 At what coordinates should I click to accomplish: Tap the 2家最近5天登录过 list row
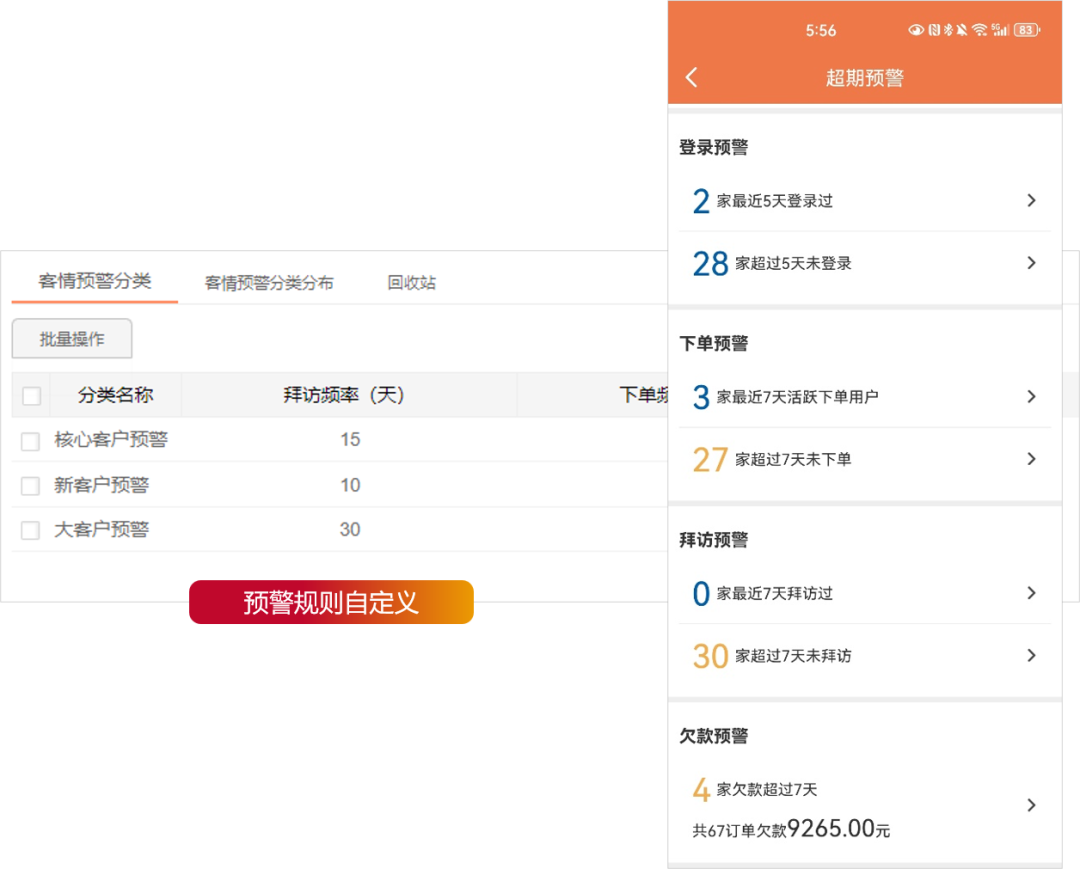point(865,200)
